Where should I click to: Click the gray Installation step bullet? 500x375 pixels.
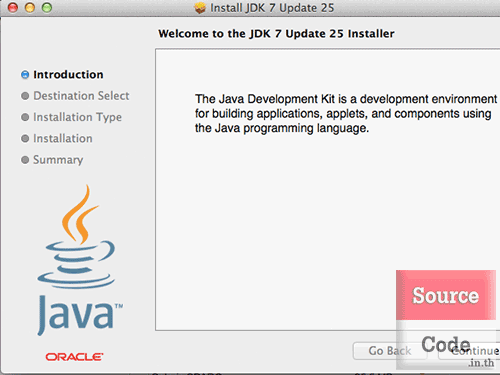pyautogui.click(x=25, y=138)
